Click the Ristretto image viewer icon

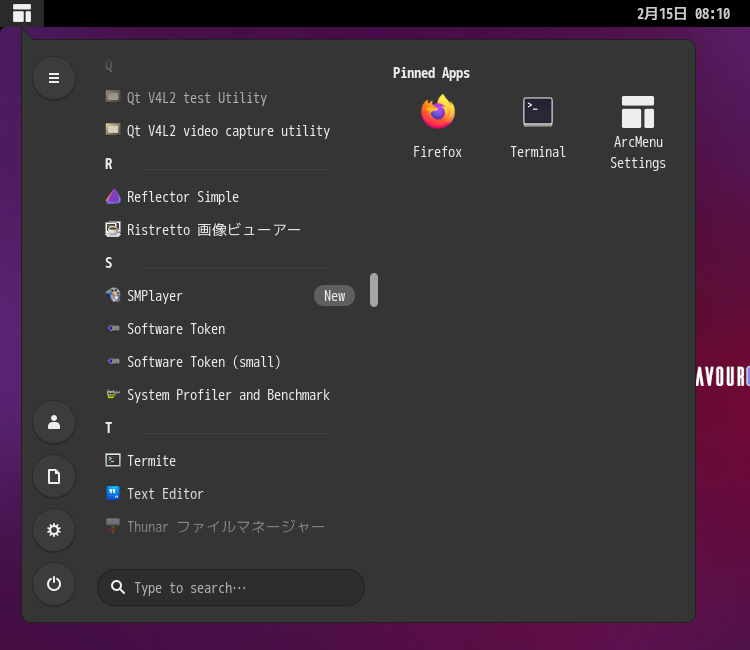tap(113, 229)
